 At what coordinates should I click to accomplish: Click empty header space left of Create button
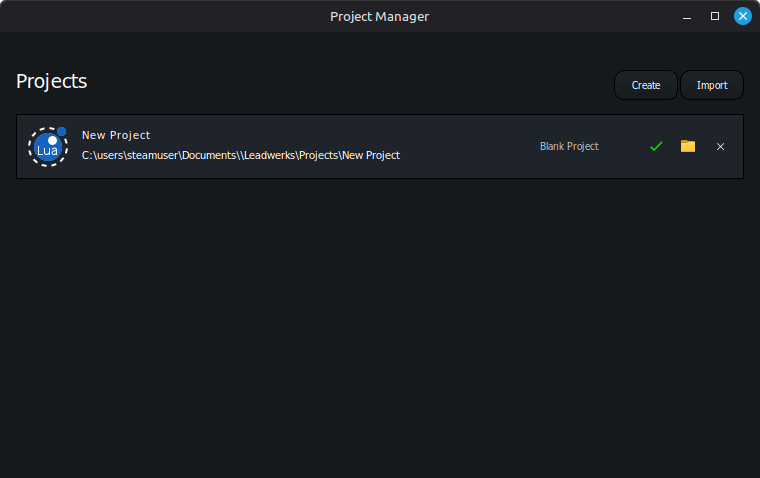coord(350,85)
